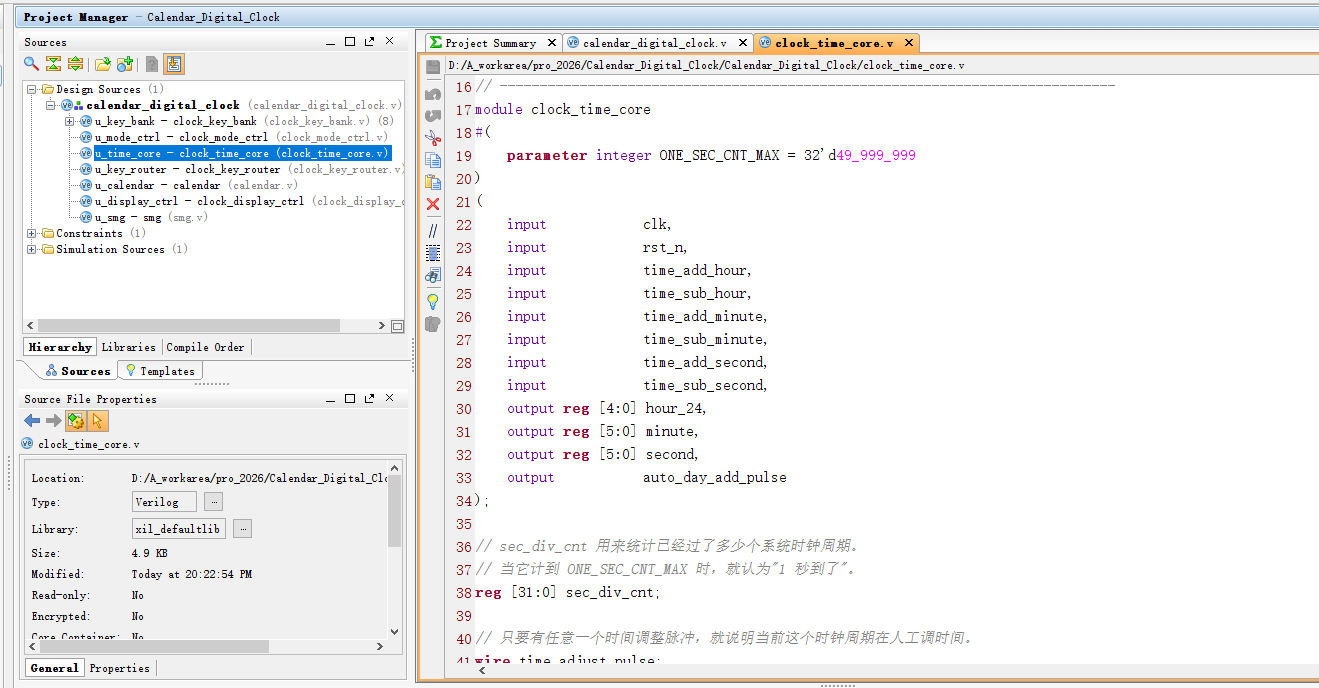Select u_mode_ctrl - clock_mode_ctrl in hierarchy
The height and width of the screenshot is (688, 1319).
234,137
